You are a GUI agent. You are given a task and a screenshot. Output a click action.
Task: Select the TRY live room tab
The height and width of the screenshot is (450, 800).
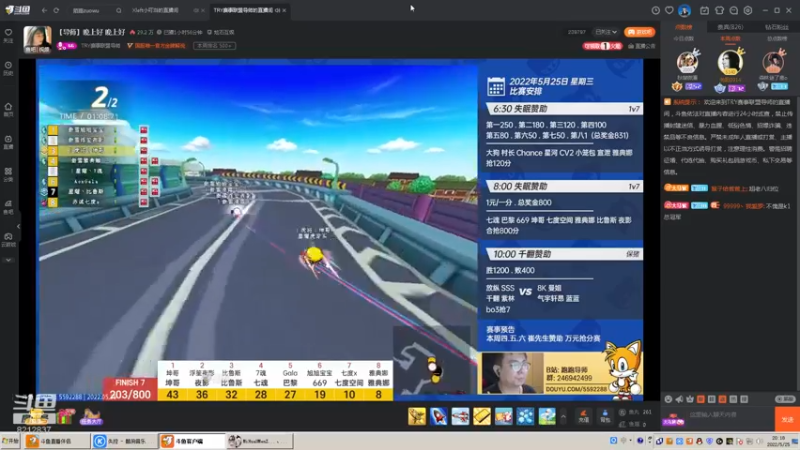pos(249,10)
